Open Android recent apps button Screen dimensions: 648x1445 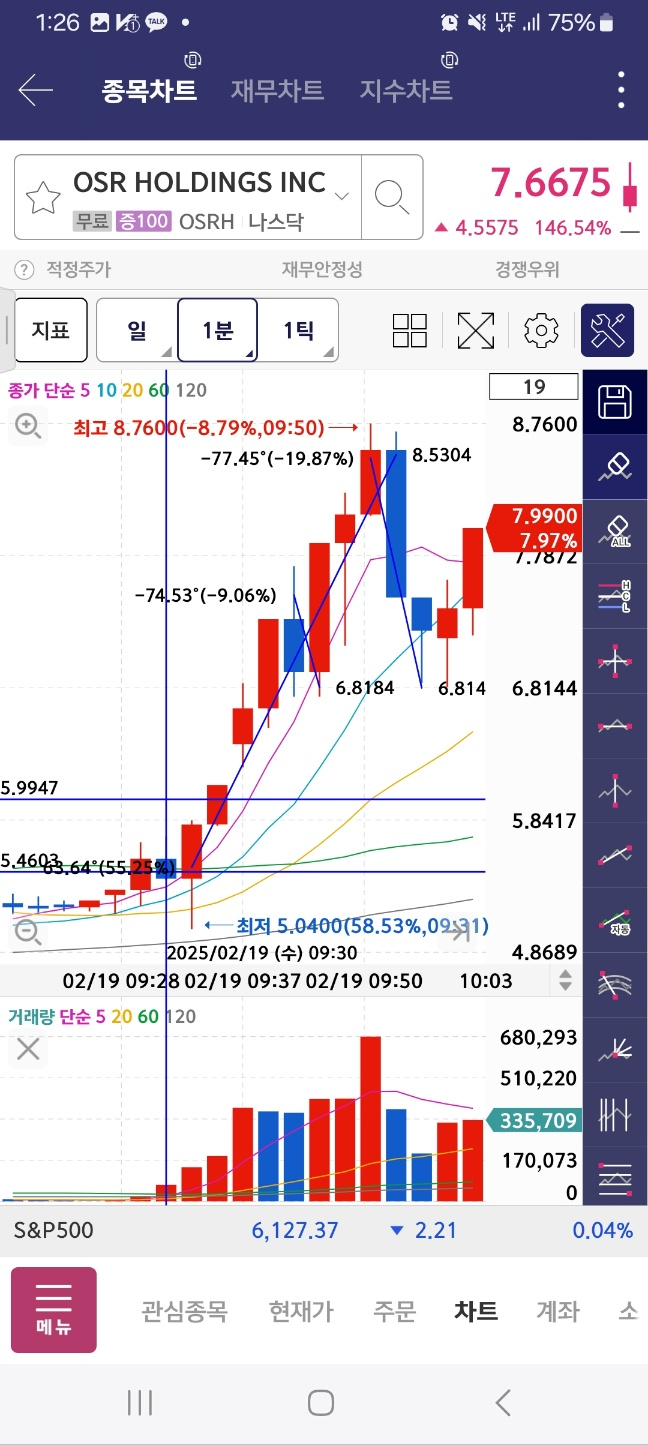pyautogui.click(x=140, y=1403)
